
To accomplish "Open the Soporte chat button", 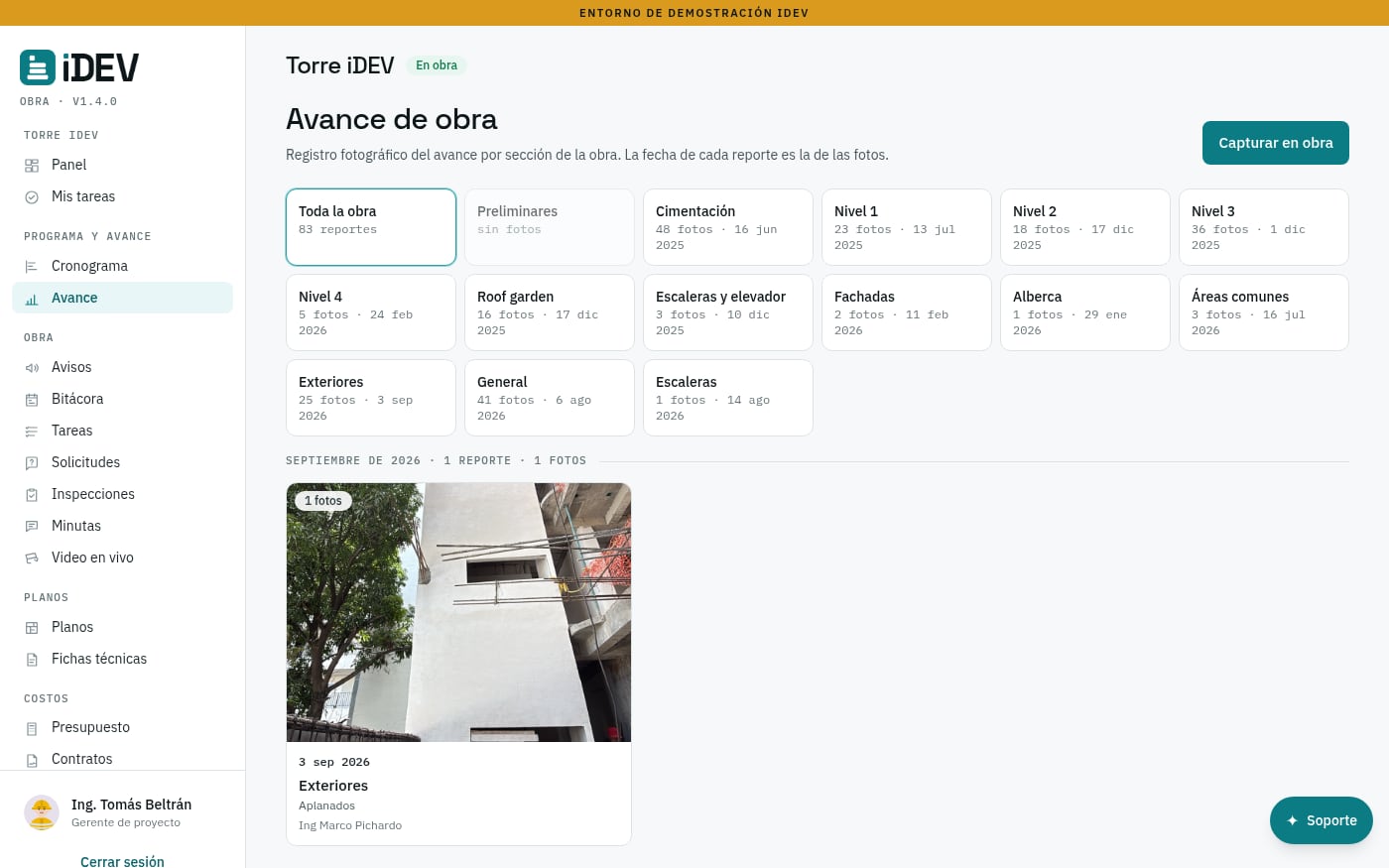I will pos(1322,820).
